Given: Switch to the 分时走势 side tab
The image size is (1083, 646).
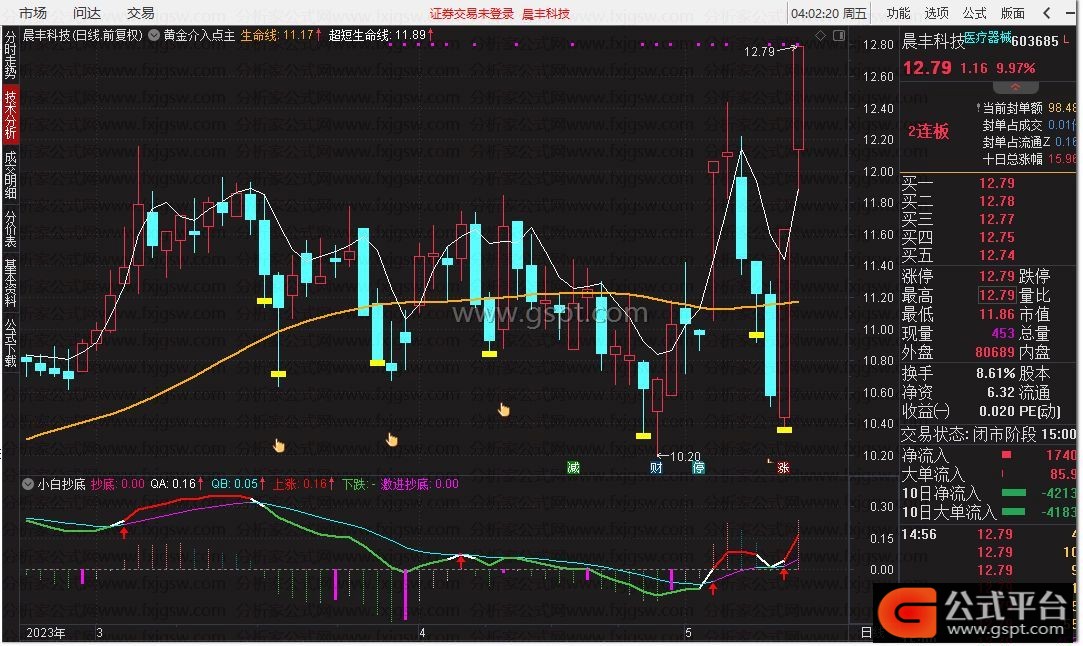Looking at the screenshot, I should click(10, 55).
